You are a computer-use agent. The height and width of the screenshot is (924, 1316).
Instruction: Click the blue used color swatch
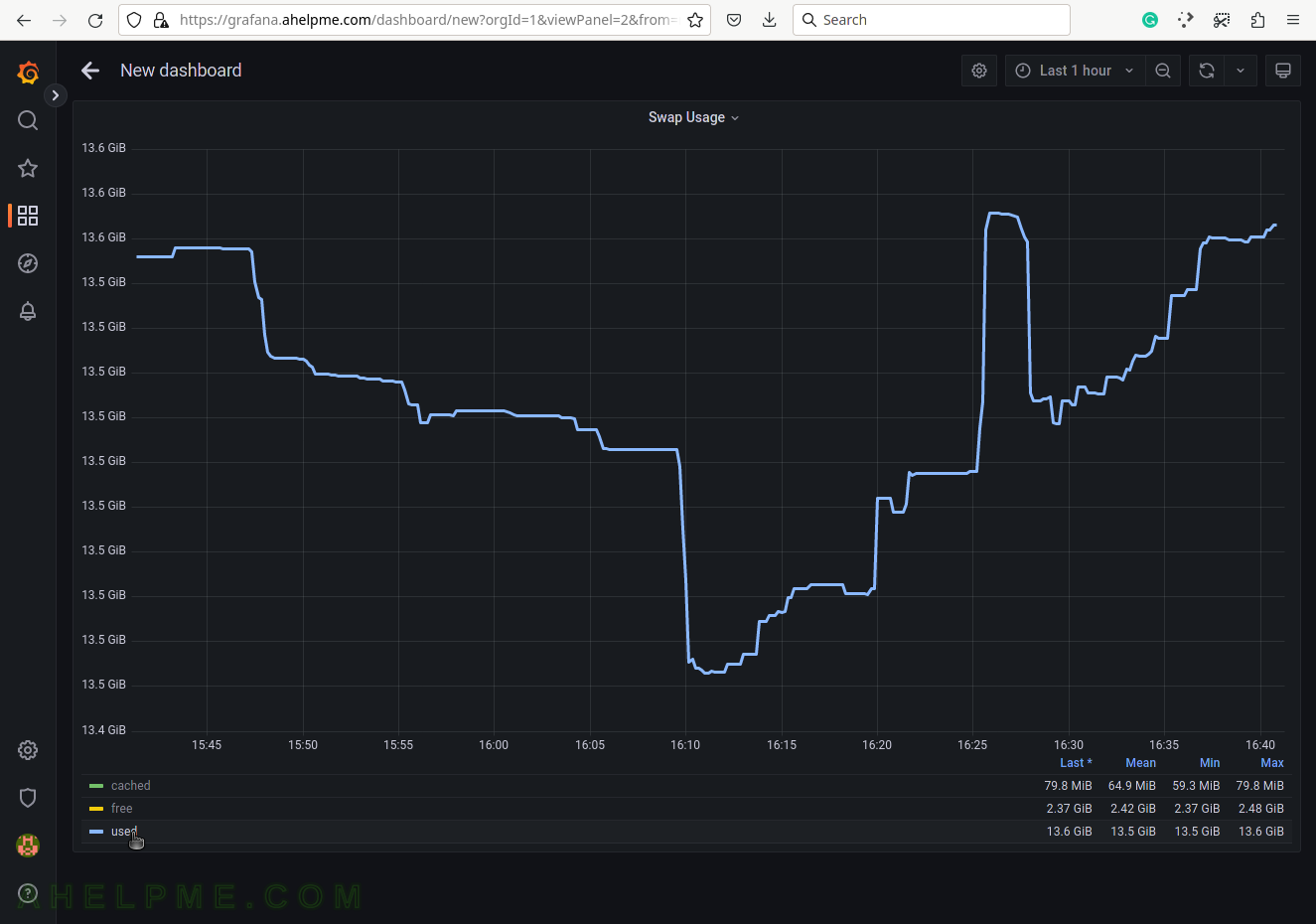(x=96, y=832)
